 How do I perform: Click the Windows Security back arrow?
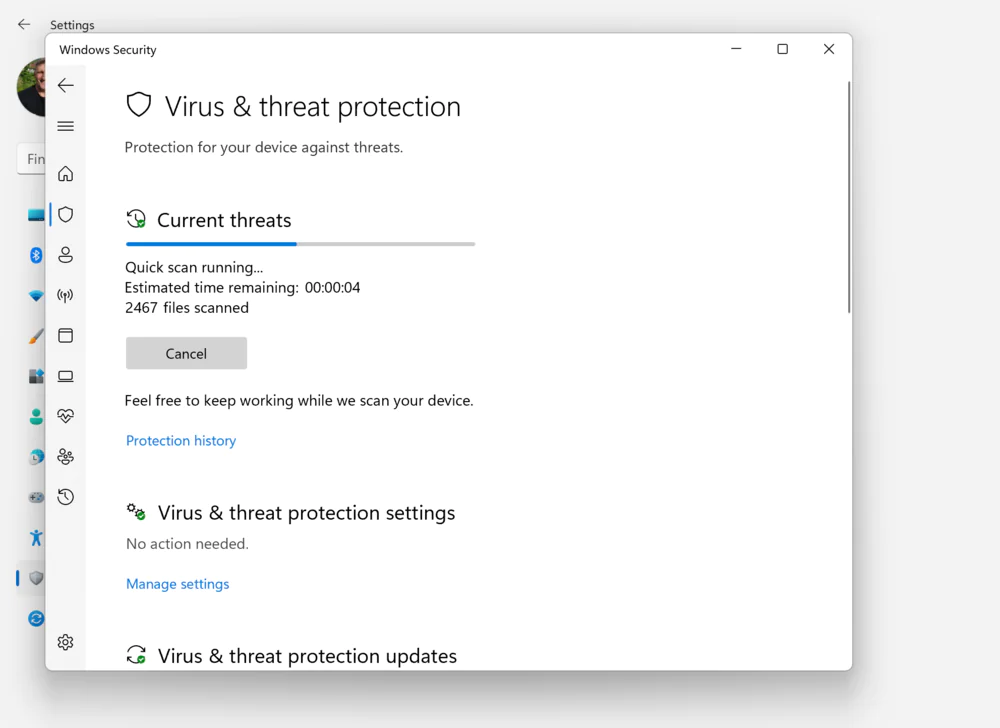tap(66, 86)
